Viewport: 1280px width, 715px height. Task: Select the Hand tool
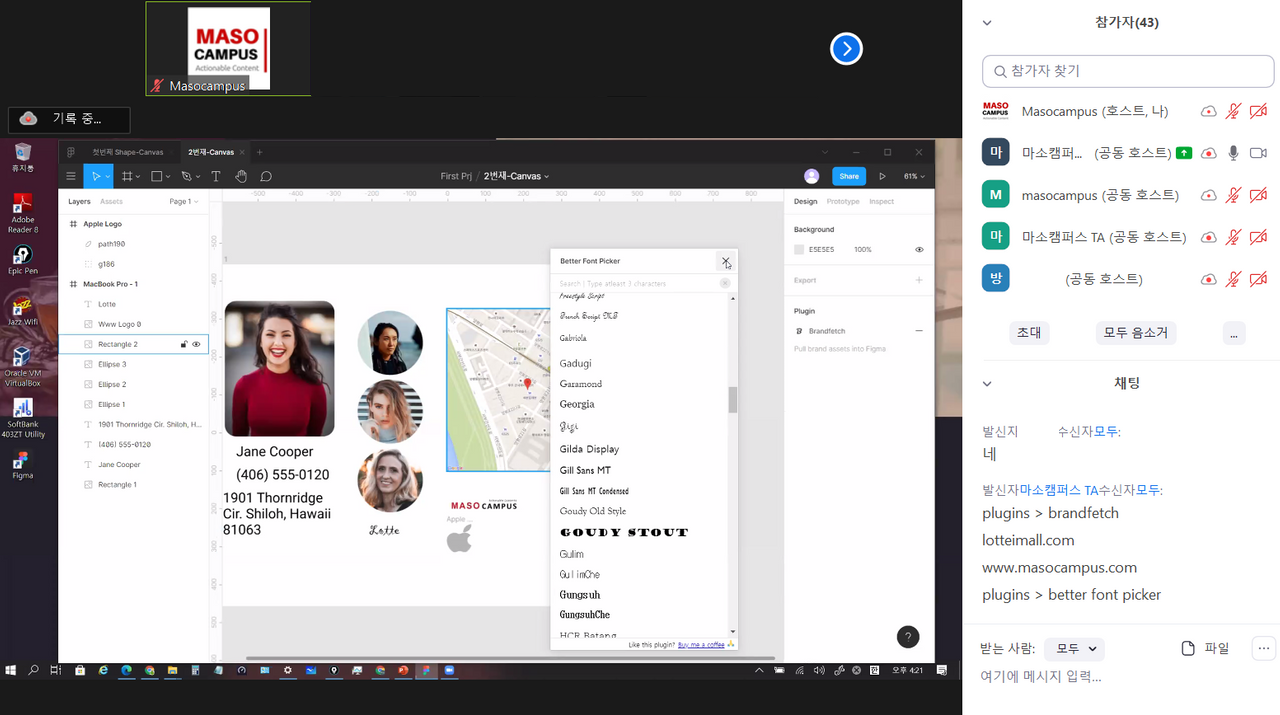(241, 176)
